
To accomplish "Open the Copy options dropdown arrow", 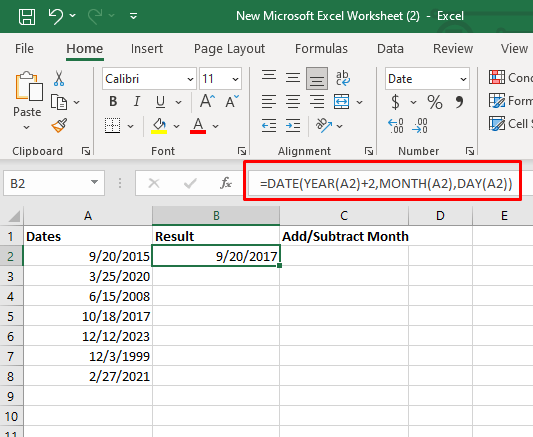I will pos(76,102).
